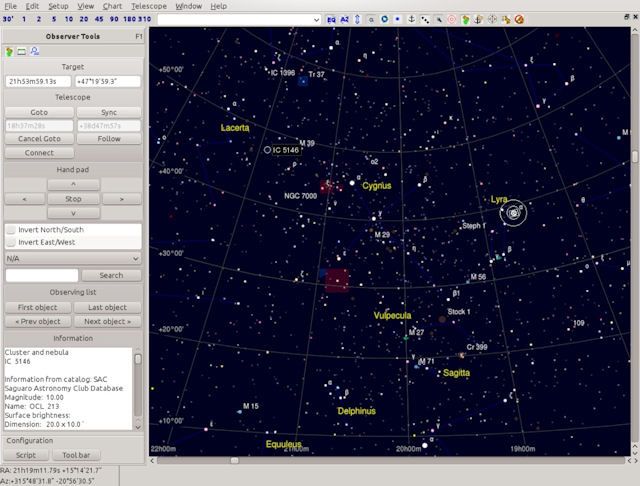Open the Telescope menu

point(149,6)
